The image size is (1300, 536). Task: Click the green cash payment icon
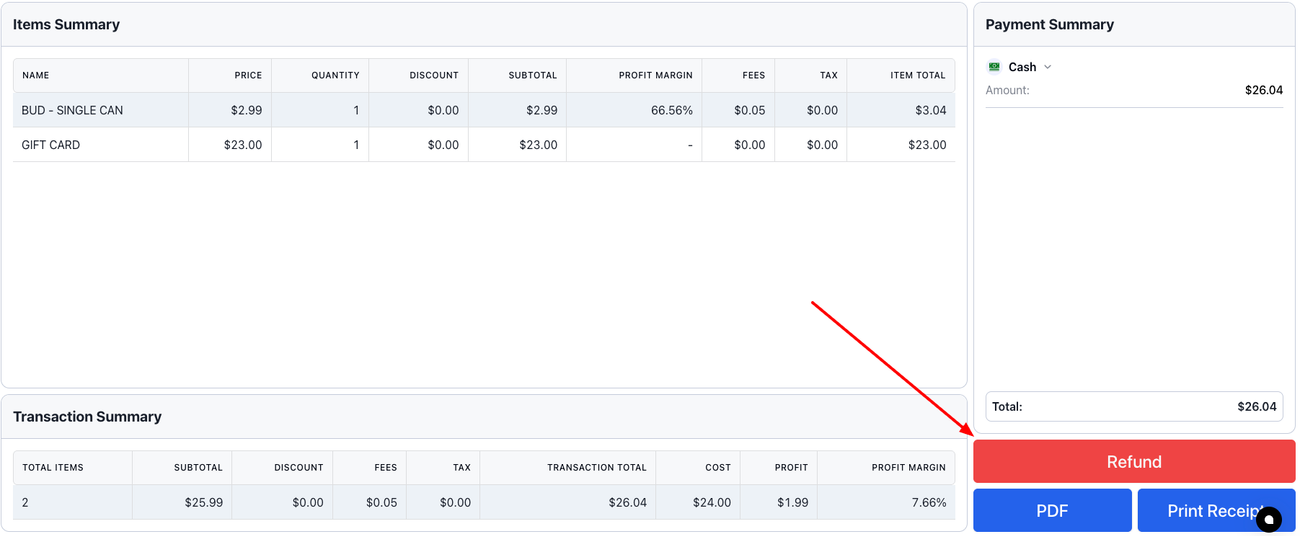994,67
